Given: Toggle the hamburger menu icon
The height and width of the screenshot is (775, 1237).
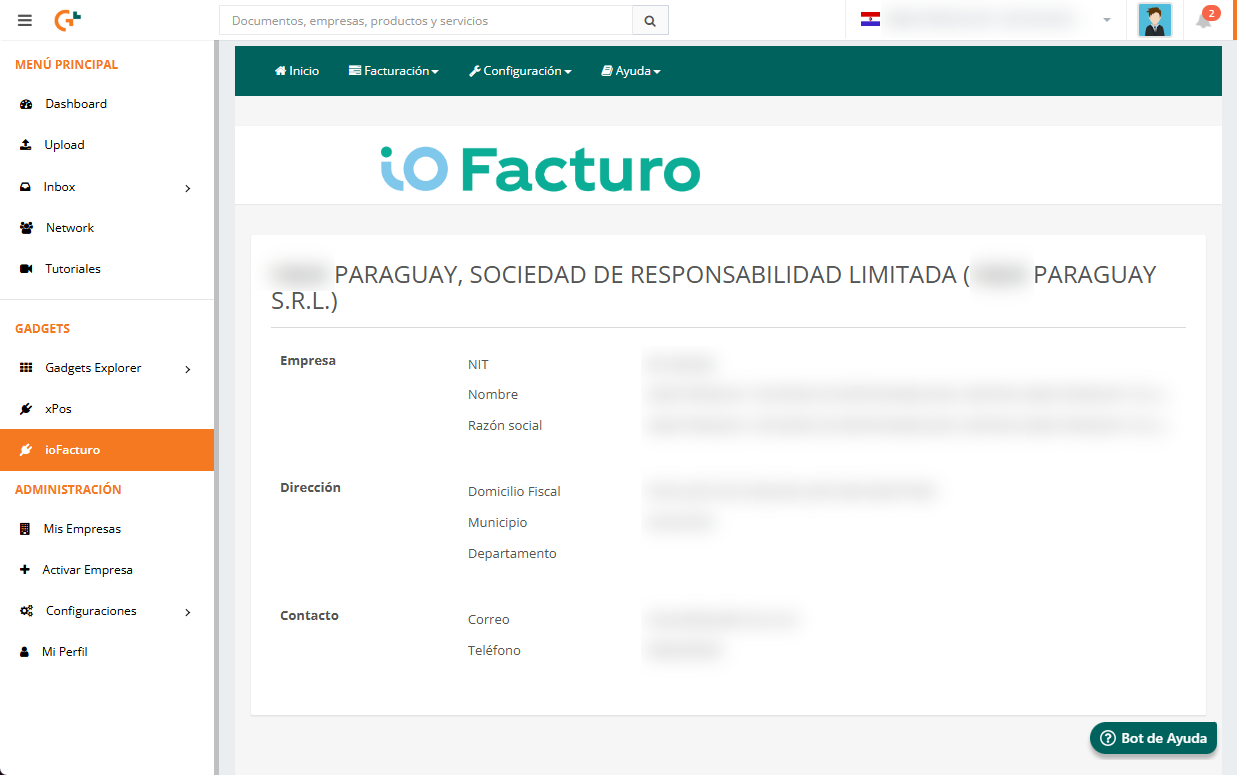Looking at the screenshot, I should coord(25,20).
